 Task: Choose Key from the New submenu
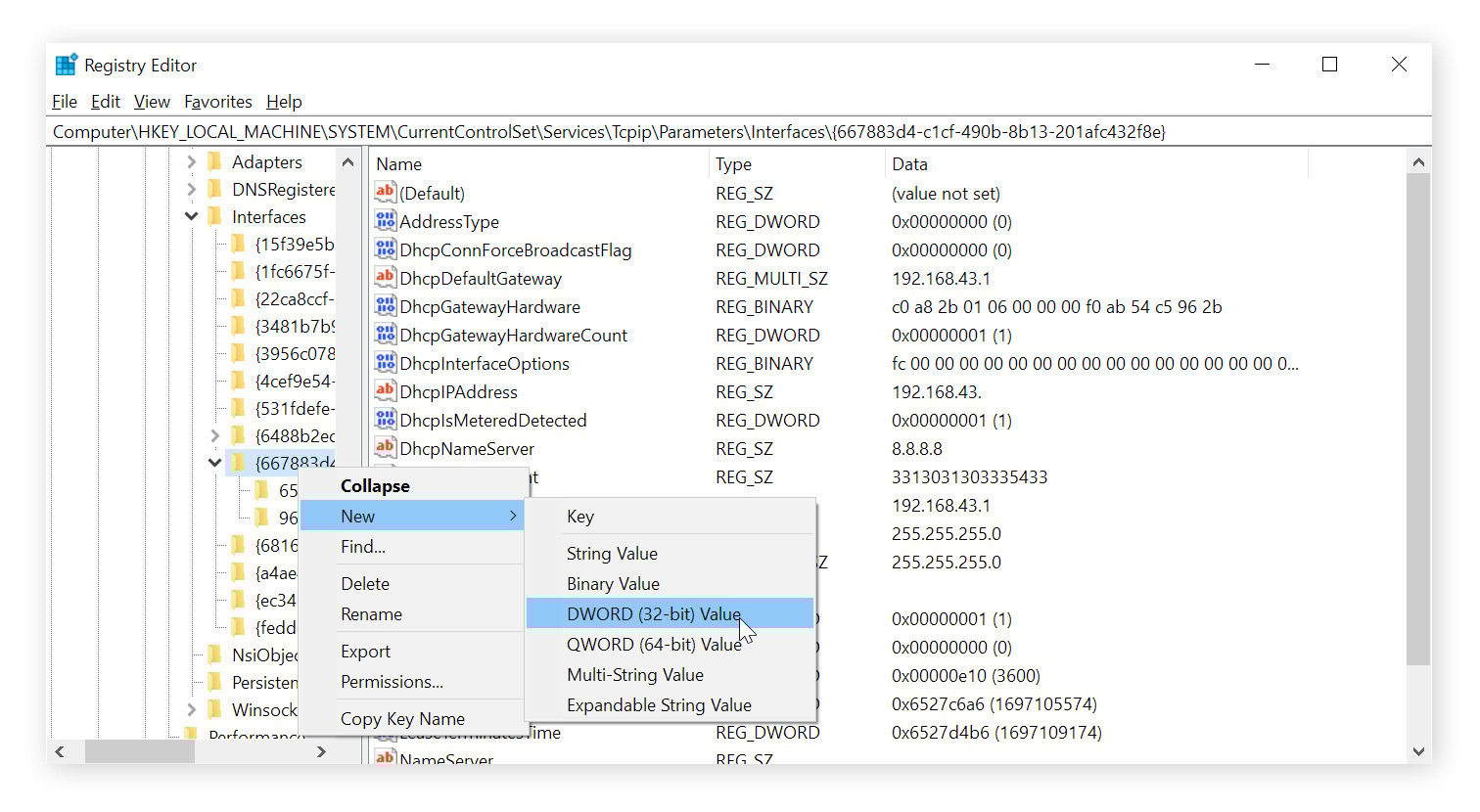coord(671,517)
